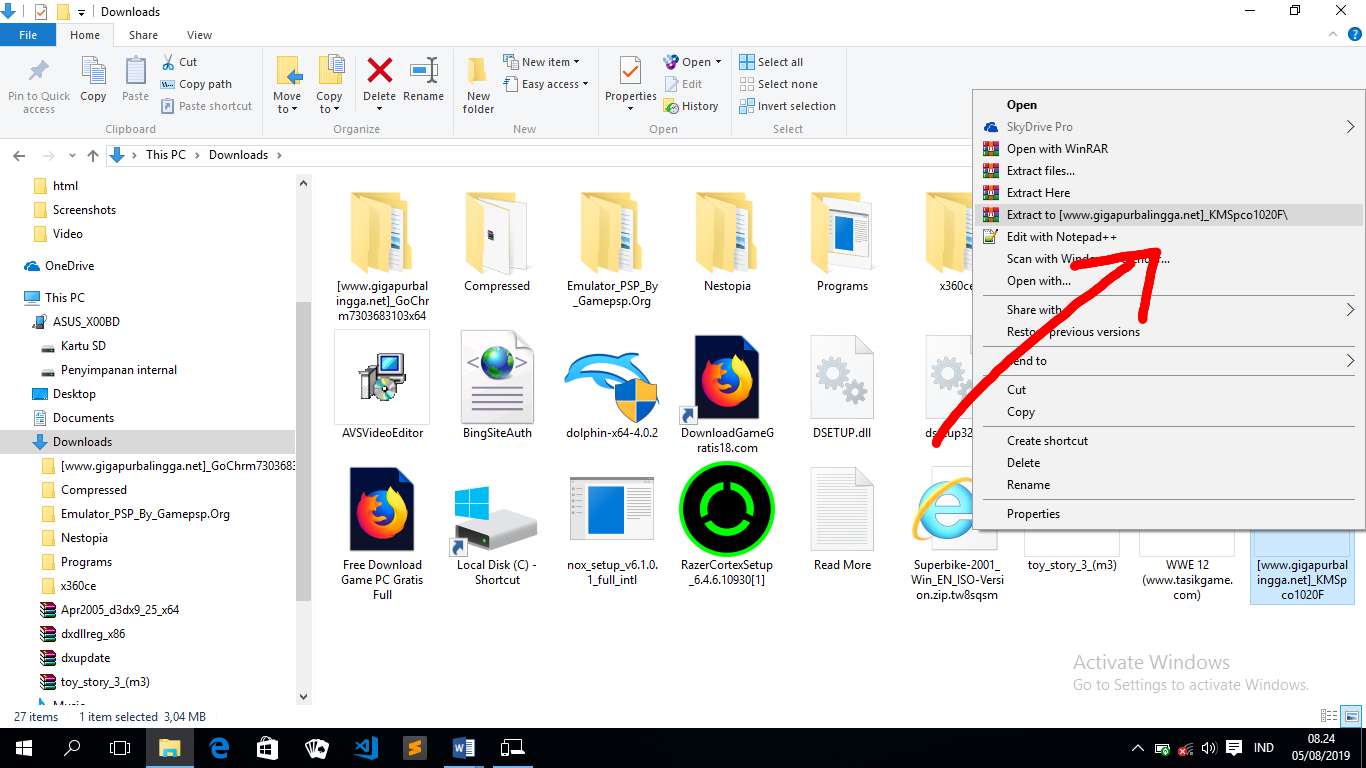The width and height of the screenshot is (1366, 768).
Task: Select the DSETUP.dll file icon
Action: pyautogui.click(x=842, y=378)
